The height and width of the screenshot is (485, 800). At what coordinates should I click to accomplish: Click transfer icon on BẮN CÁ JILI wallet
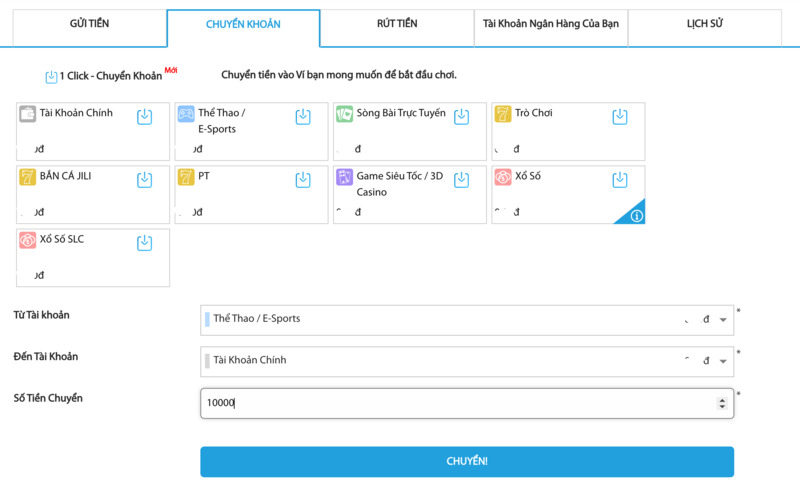[x=145, y=180]
